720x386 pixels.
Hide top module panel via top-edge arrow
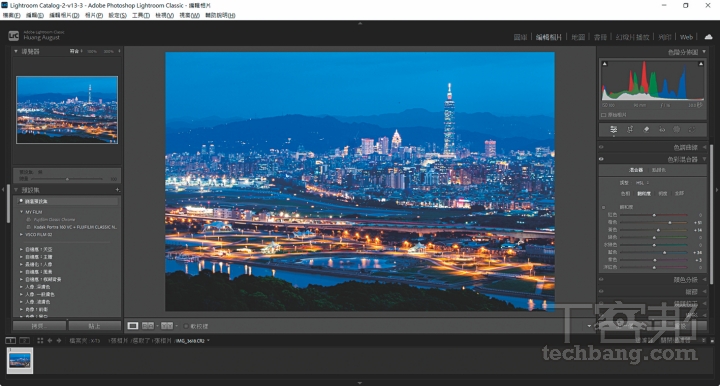(x=360, y=23)
